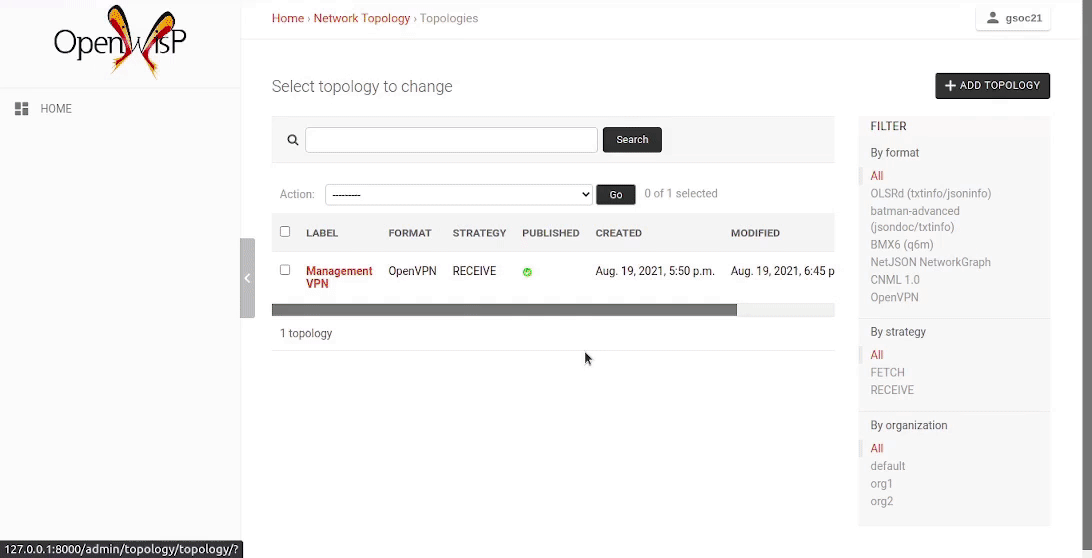Screen dimensions: 1092x558
Task: Filter by RECEIVE strategy
Action: [x=892, y=390]
